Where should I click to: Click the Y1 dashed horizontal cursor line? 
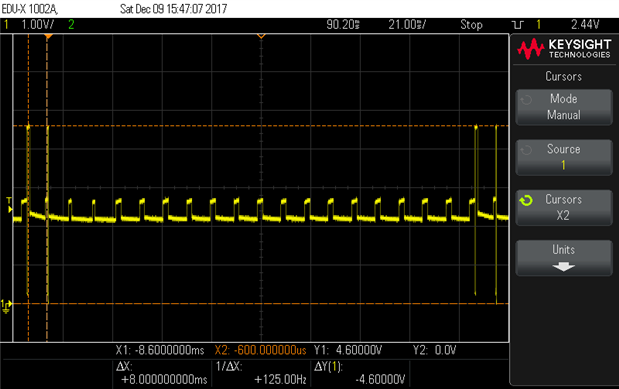click(261, 126)
